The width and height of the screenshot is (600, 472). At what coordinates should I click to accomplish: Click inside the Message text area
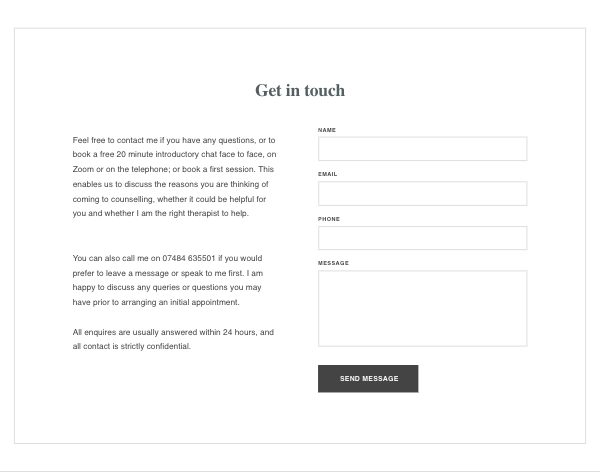tap(422, 309)
